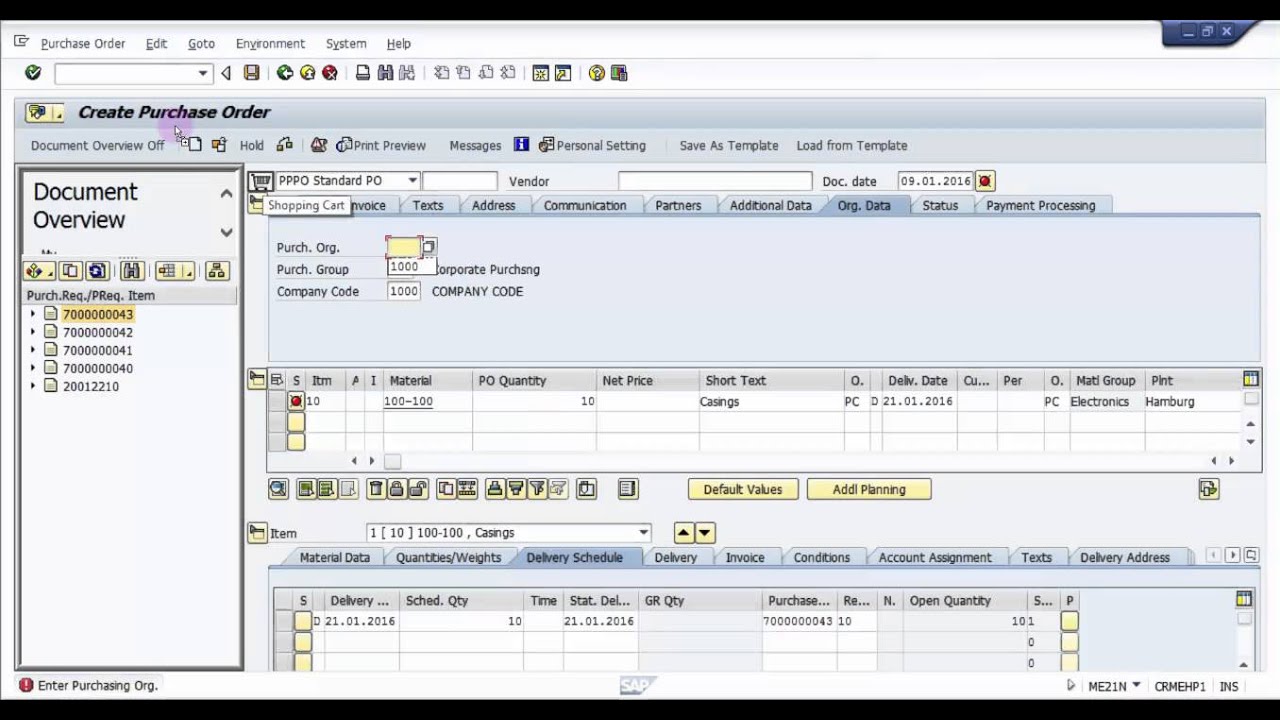Click the hierarchy icon in Document Overview toolbar
1280x720 pixels.
click(x=217, y=271)
